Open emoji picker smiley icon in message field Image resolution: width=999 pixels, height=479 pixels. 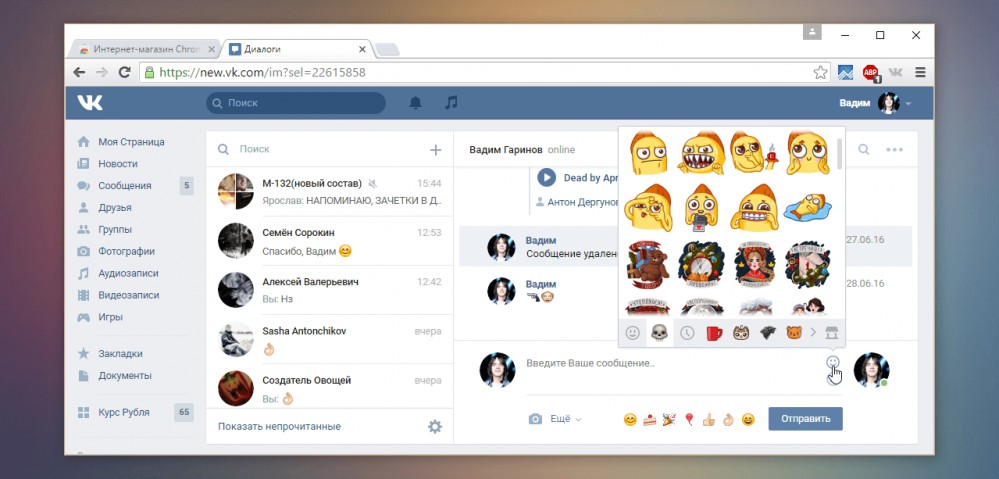click(x=833, y=362)
